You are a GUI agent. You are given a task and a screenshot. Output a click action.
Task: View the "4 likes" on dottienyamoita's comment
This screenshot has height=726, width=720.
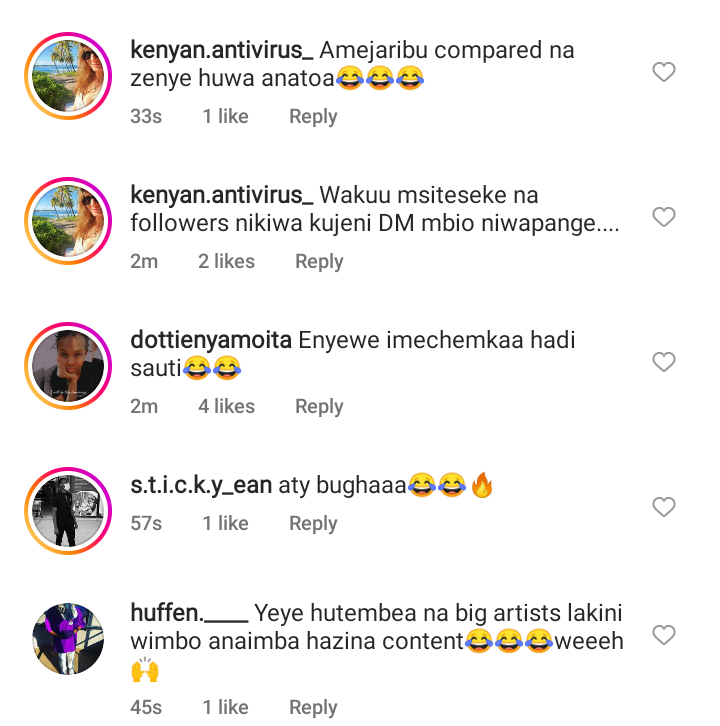(226, 406)
